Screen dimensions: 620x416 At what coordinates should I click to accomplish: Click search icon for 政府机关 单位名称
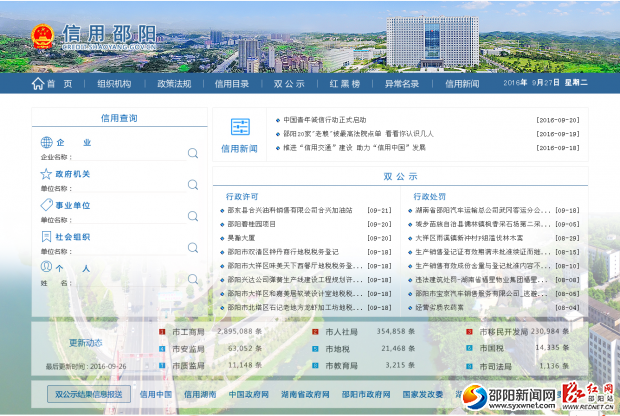point(193,185)
